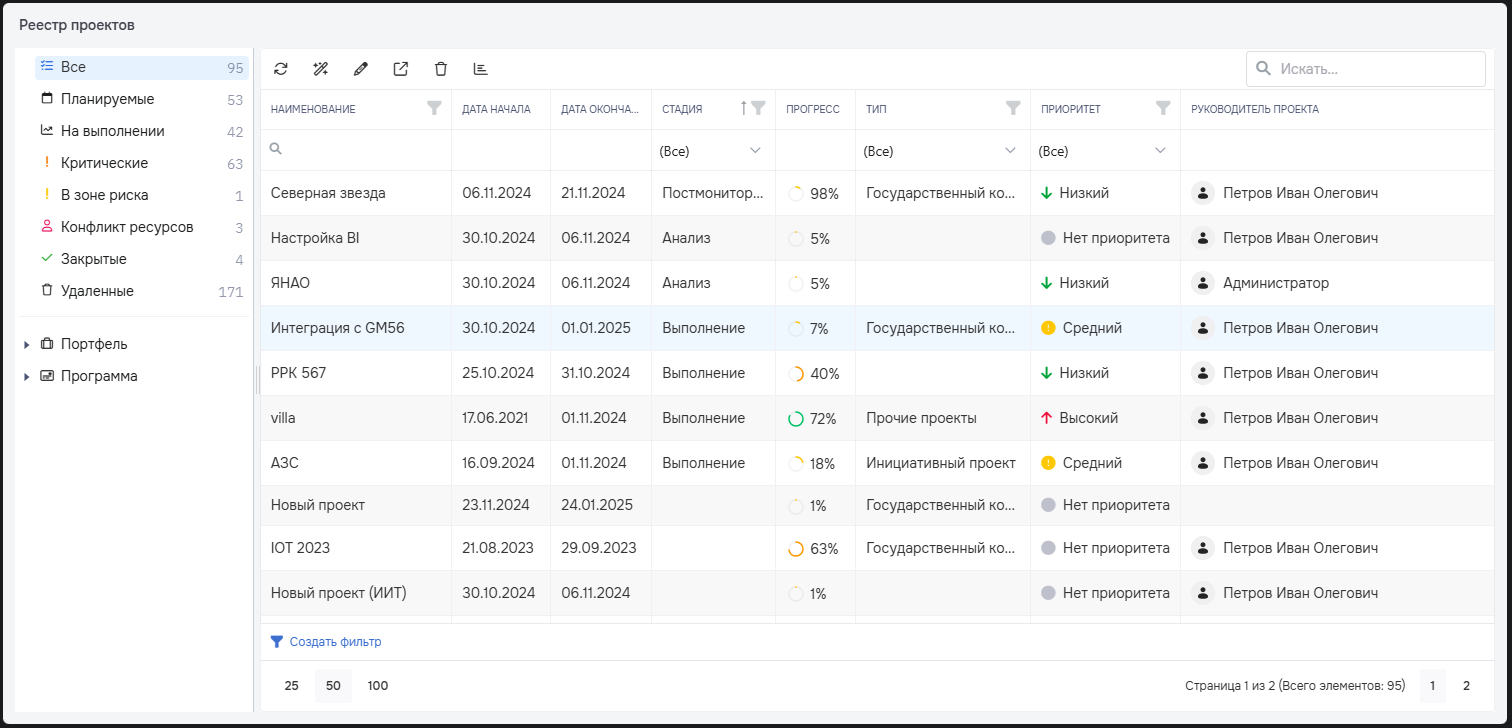Viewport: 1512px width, 728px height.
Task: Select Критические in the sidebar
Action: (x=142, y=163)
